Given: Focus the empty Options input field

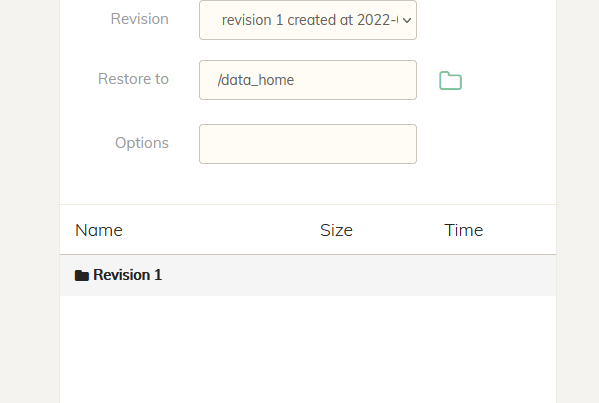Looking at the screenshot, I should 308,144.
